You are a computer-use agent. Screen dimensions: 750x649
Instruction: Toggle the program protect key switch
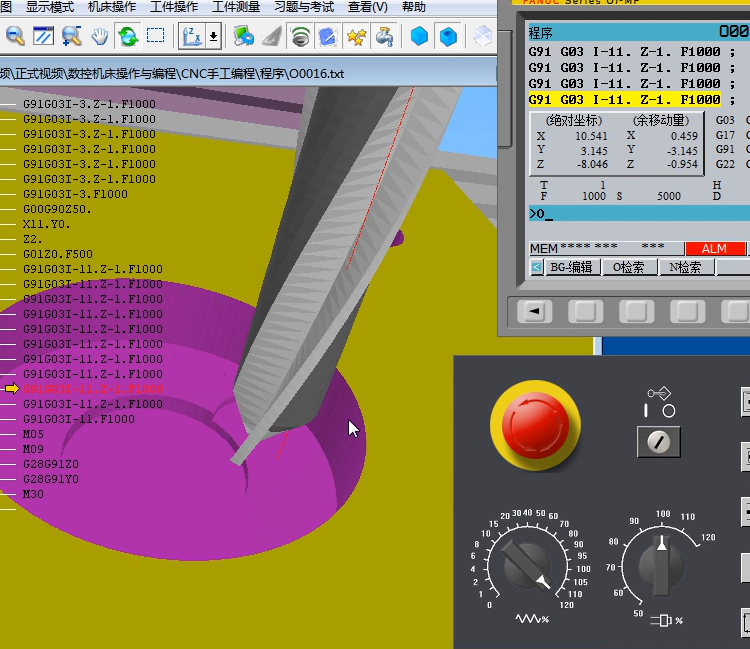click(659, 441)
